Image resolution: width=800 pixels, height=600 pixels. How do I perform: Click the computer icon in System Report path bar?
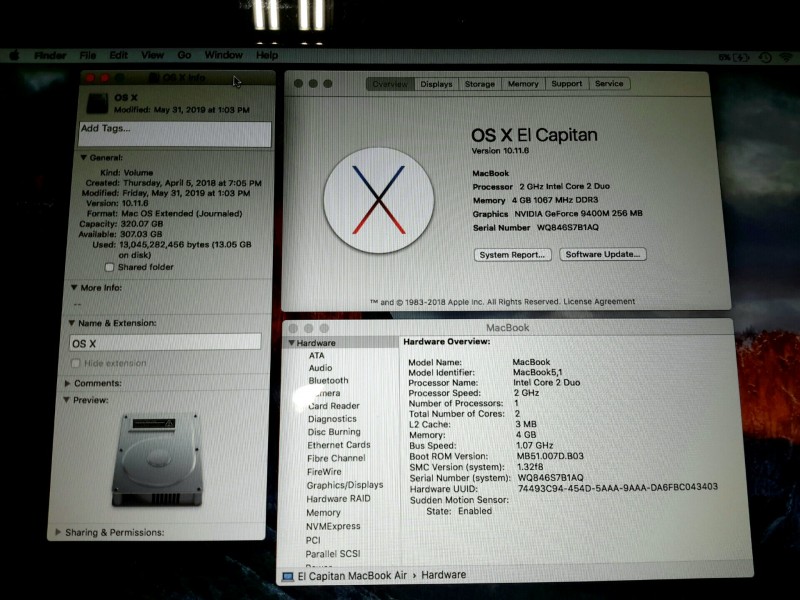(288, 576)
